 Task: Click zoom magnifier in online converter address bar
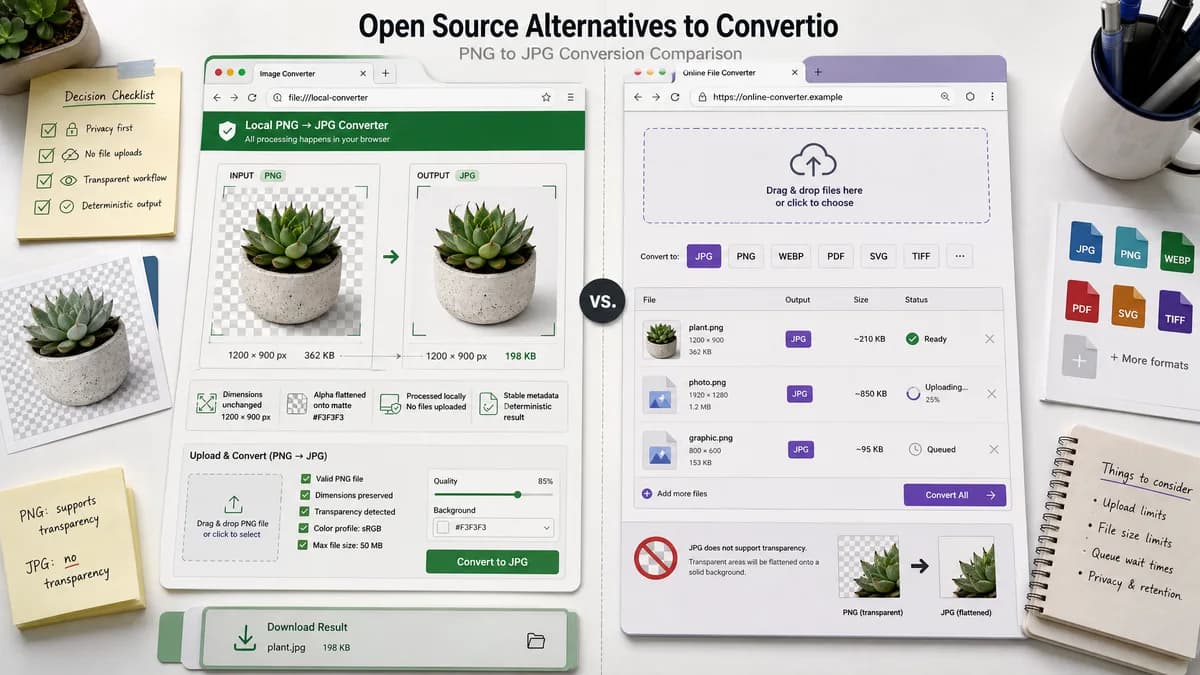pyautogui.click(x=945, y=97)
